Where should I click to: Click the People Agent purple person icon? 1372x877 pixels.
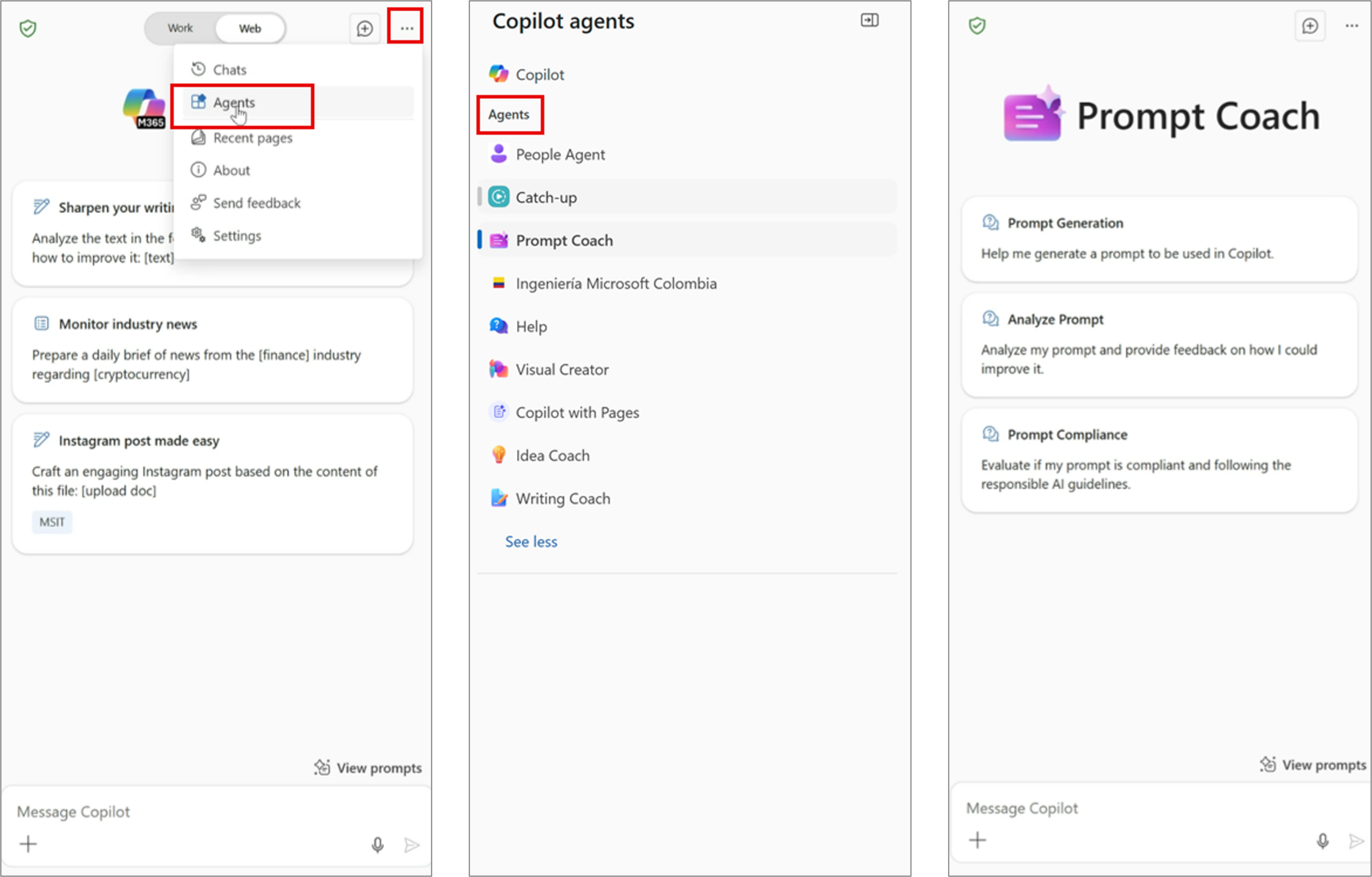click(x=498, y=154)
